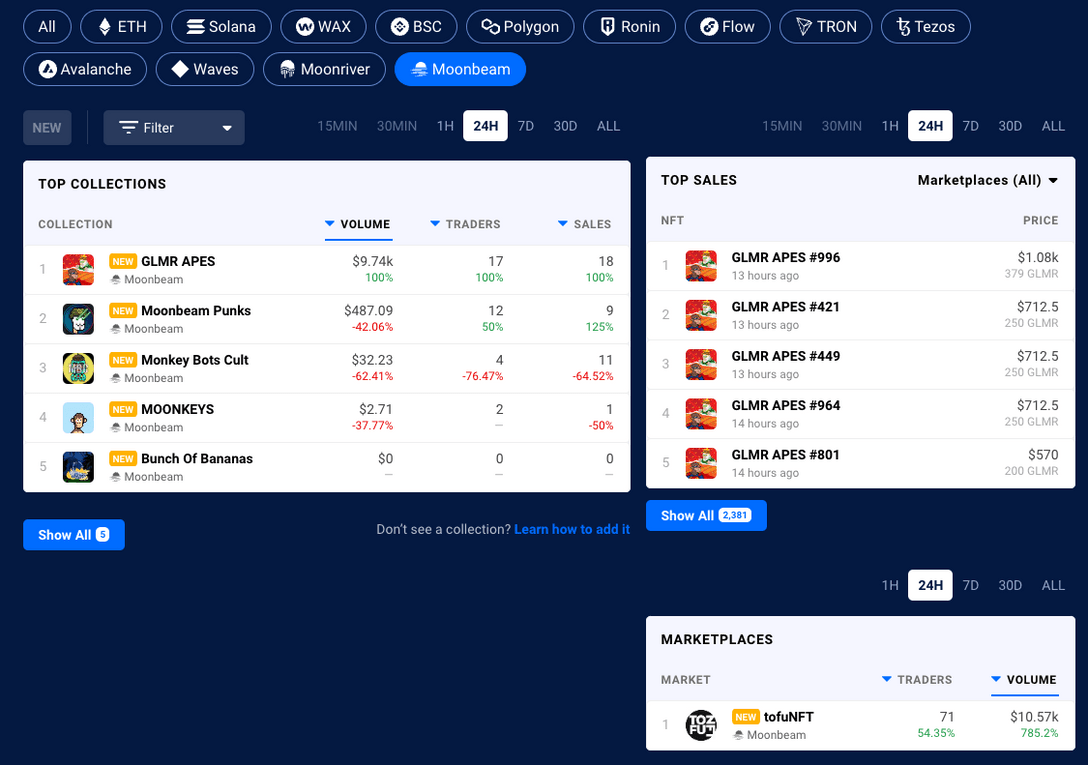The image size is (1088, 765).
Task: Set Marketplaces timeframe to 1H
Action: (x=890, y=585)
